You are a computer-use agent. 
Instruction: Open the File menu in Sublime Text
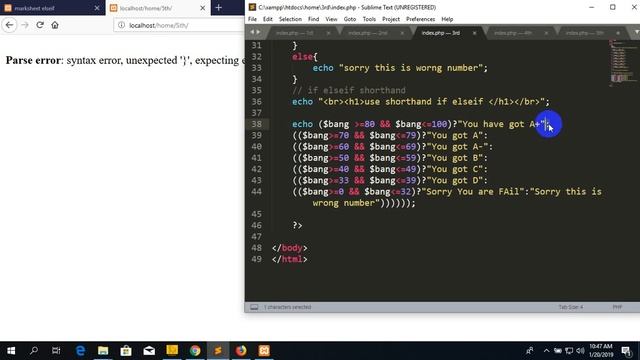252,19
